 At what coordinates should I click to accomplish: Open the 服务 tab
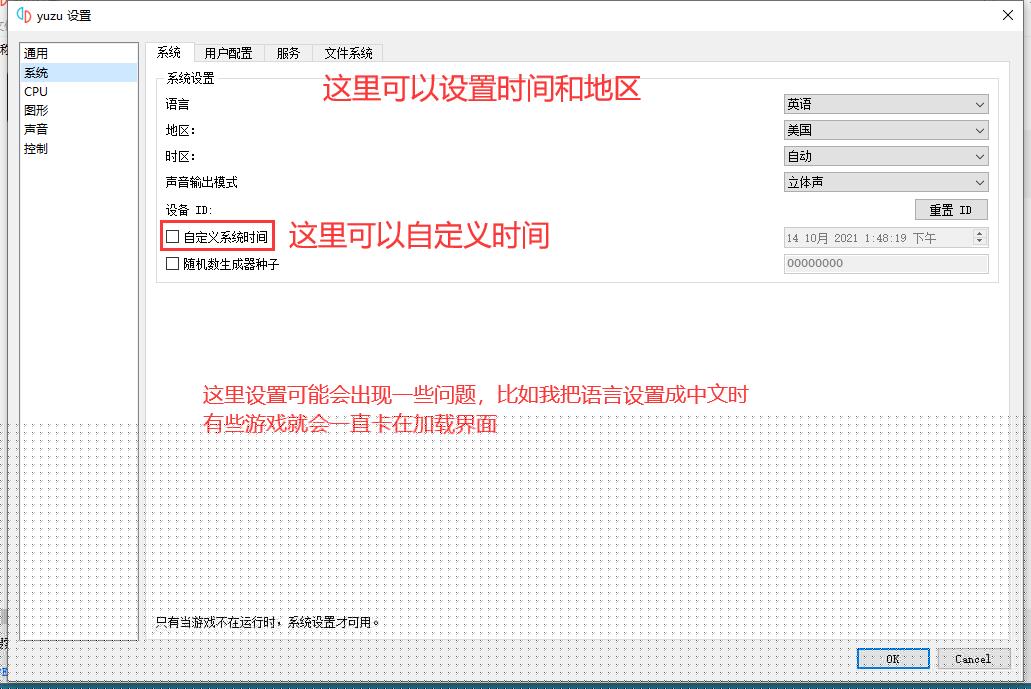tap(288, 53)
